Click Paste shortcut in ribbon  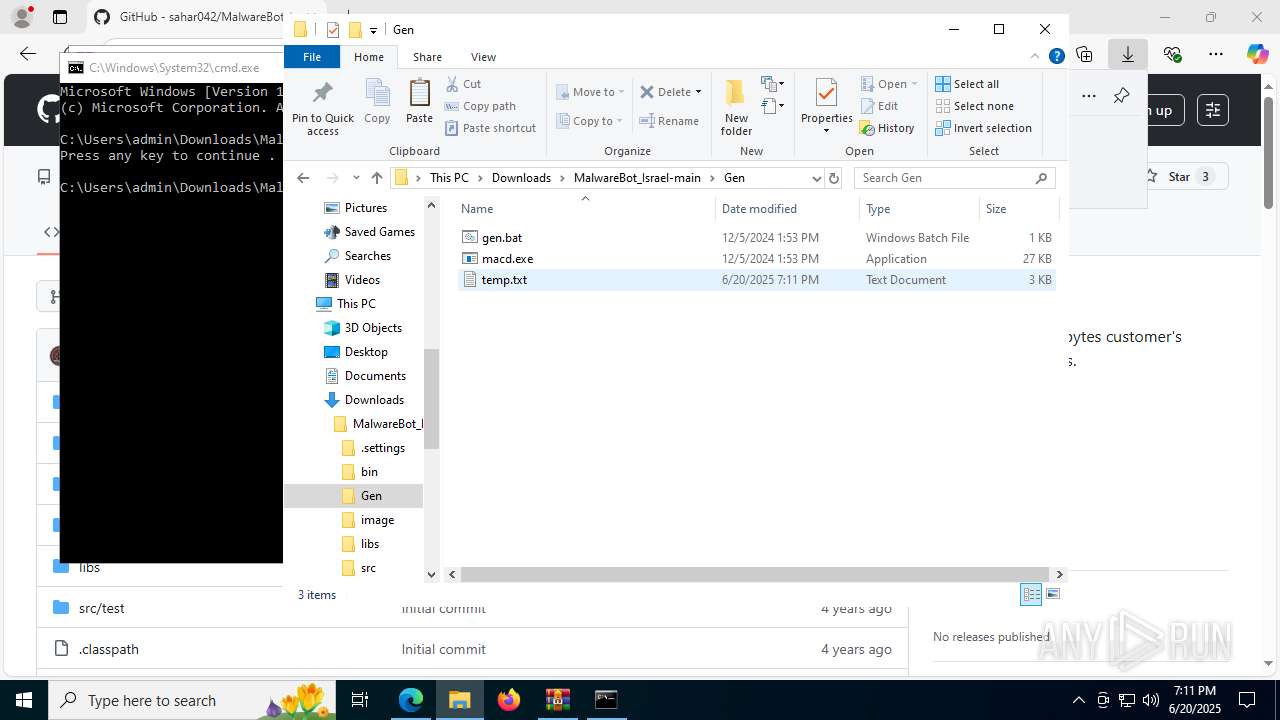pyautogui.click(x=490, y=128)
